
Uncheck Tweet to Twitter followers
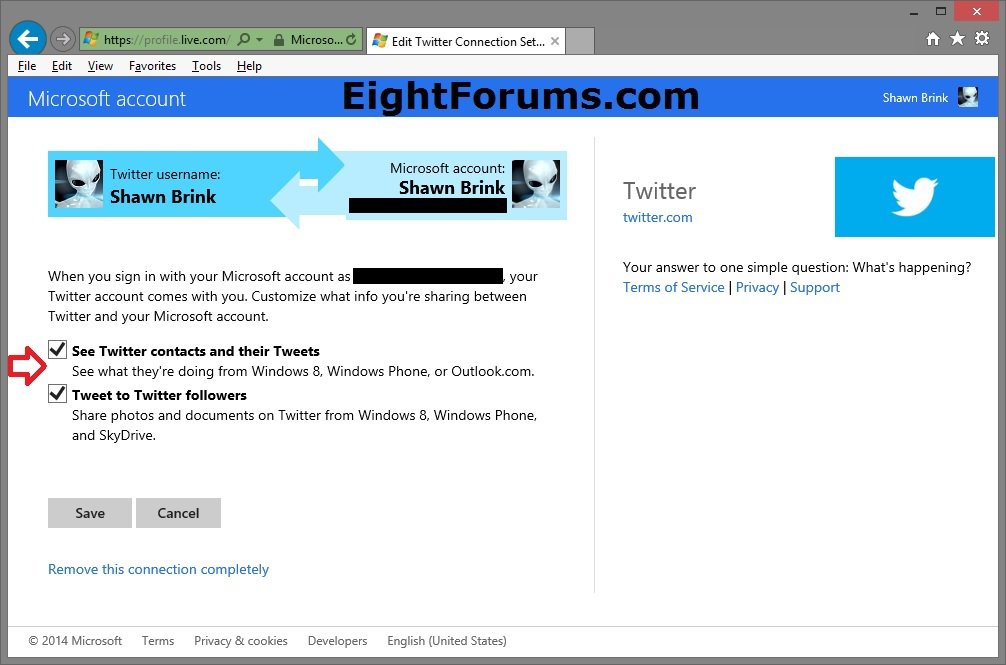pyautogui.click(x=57, y=394)
